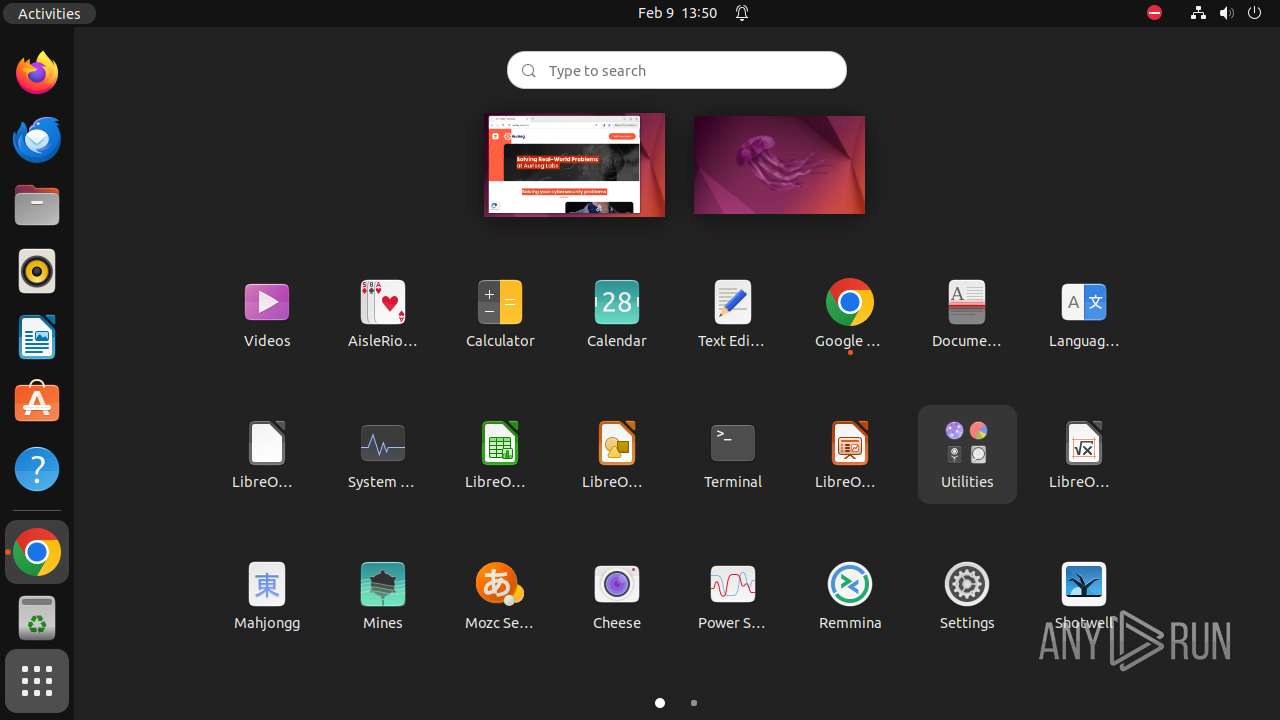Launch the Terminal app
This screenshot has width=1280, height=720.
coord(733,455)
